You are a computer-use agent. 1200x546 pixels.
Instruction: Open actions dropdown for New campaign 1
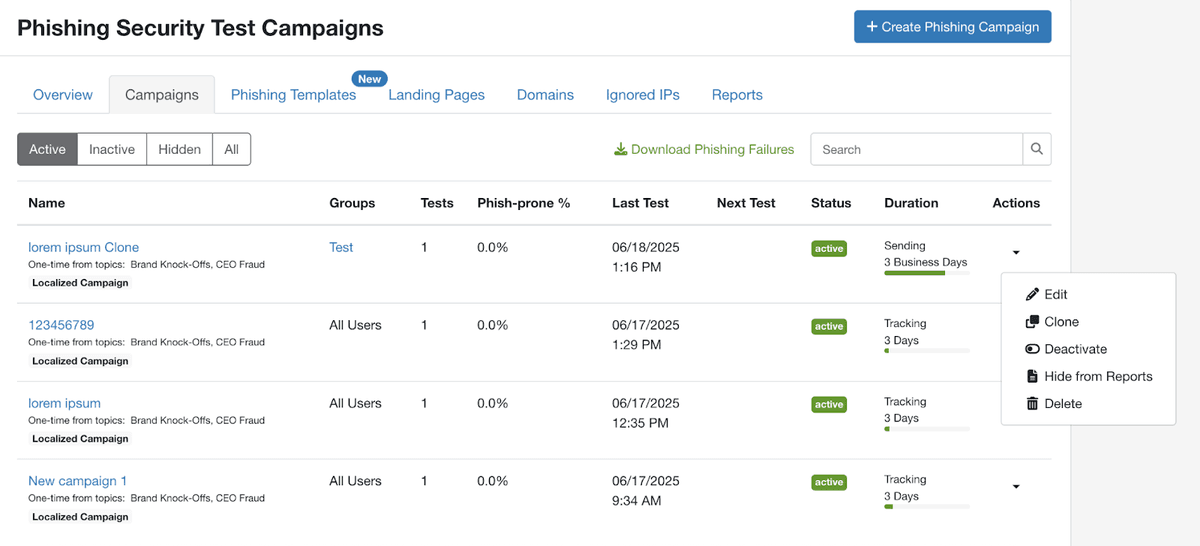click(1016, 487)
